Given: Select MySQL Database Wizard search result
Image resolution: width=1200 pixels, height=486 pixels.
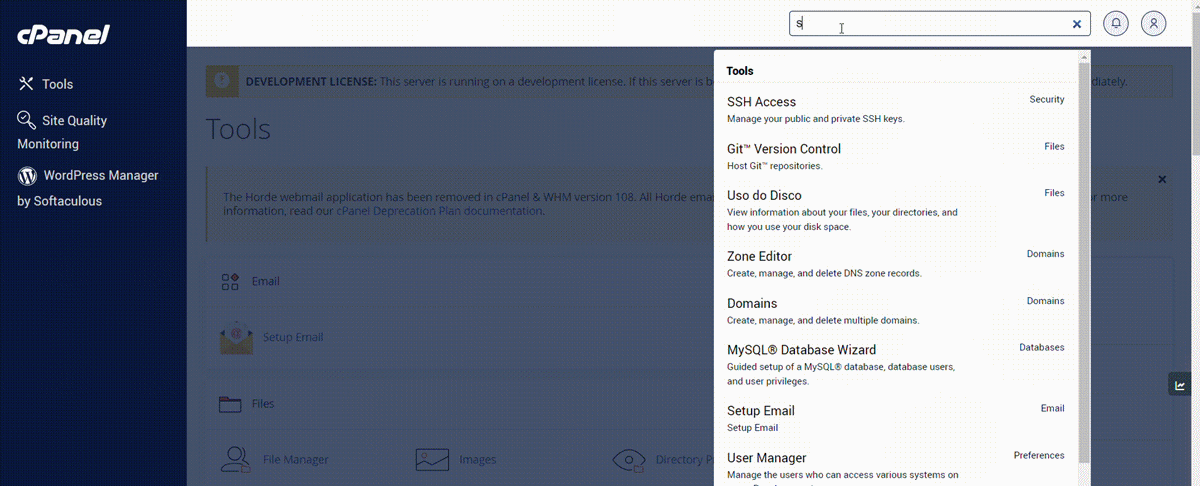Looking at the screenshot, I should click(896, 364).
